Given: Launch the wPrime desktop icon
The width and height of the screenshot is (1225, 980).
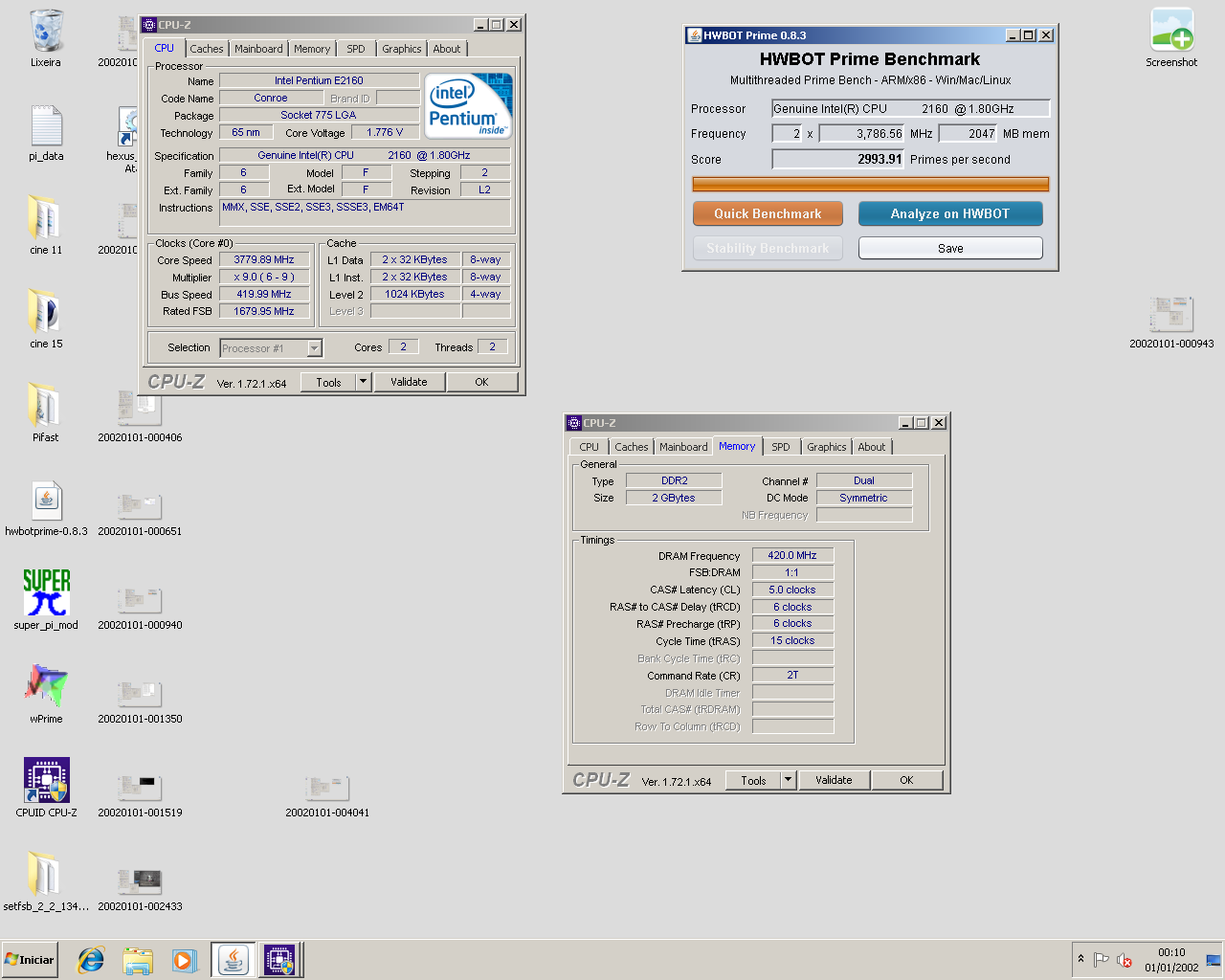Looking at the screenshot, I should pyautogui.click(x=46, y=695).
